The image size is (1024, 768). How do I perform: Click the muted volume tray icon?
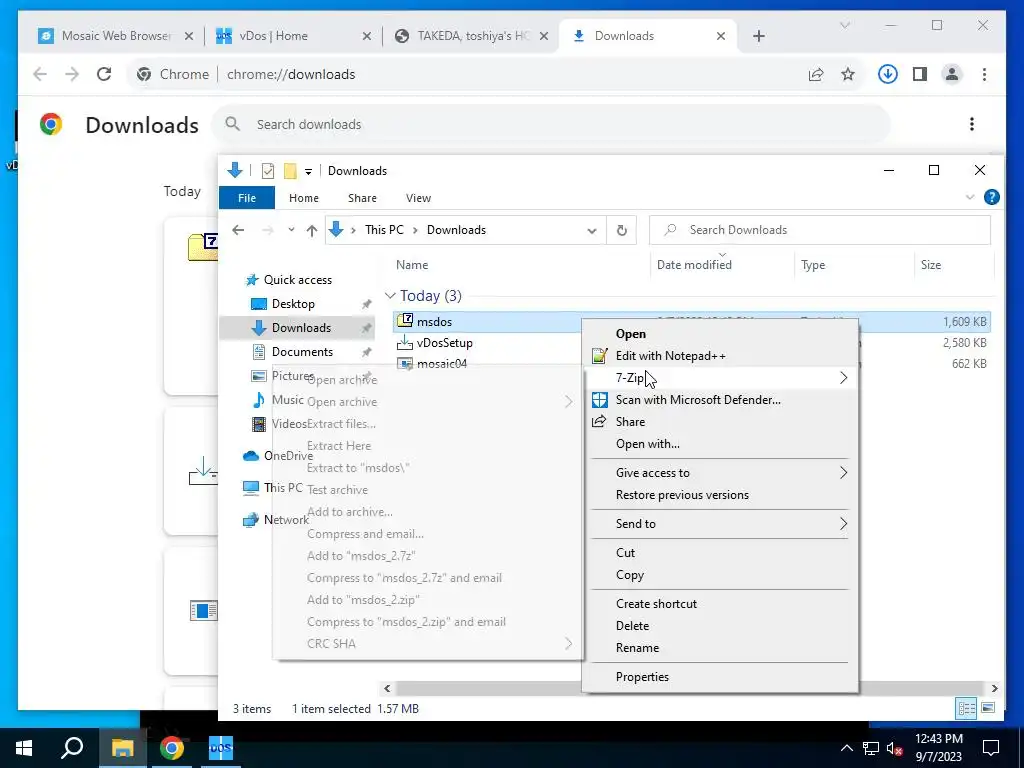[x=895, y=748]
